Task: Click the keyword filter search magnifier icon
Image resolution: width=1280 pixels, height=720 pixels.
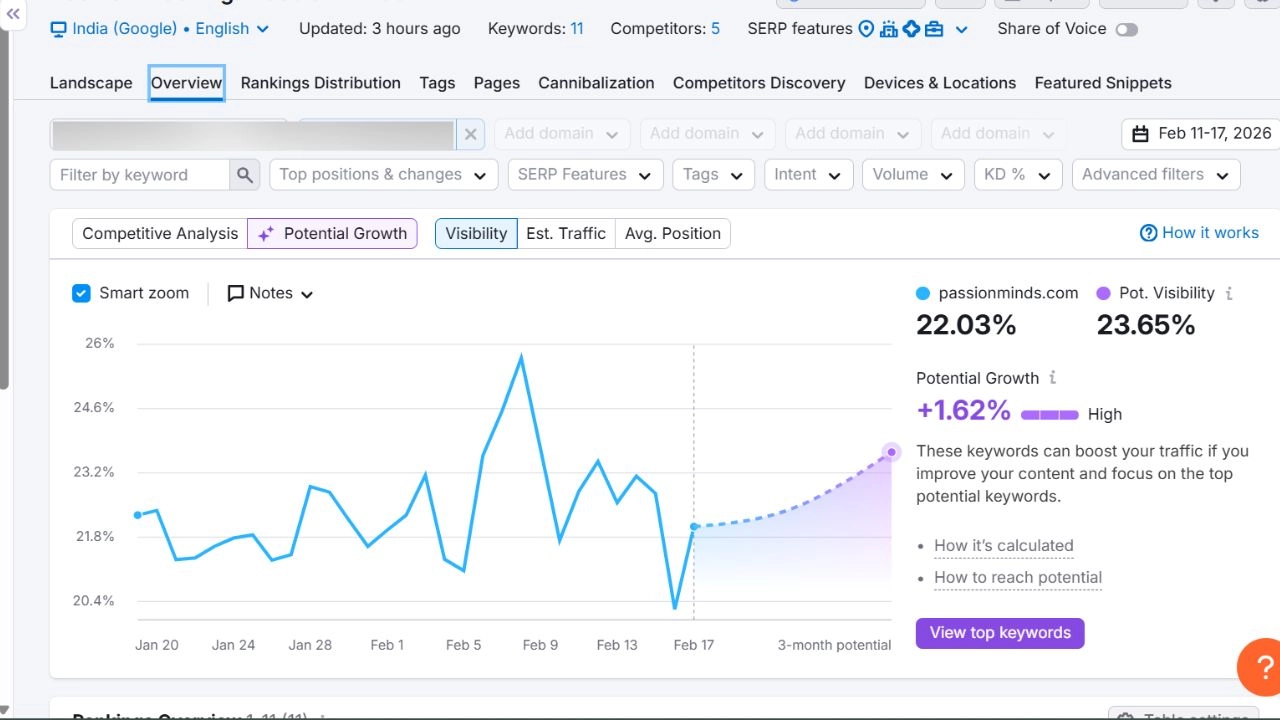Action: (x=245, y=175)
